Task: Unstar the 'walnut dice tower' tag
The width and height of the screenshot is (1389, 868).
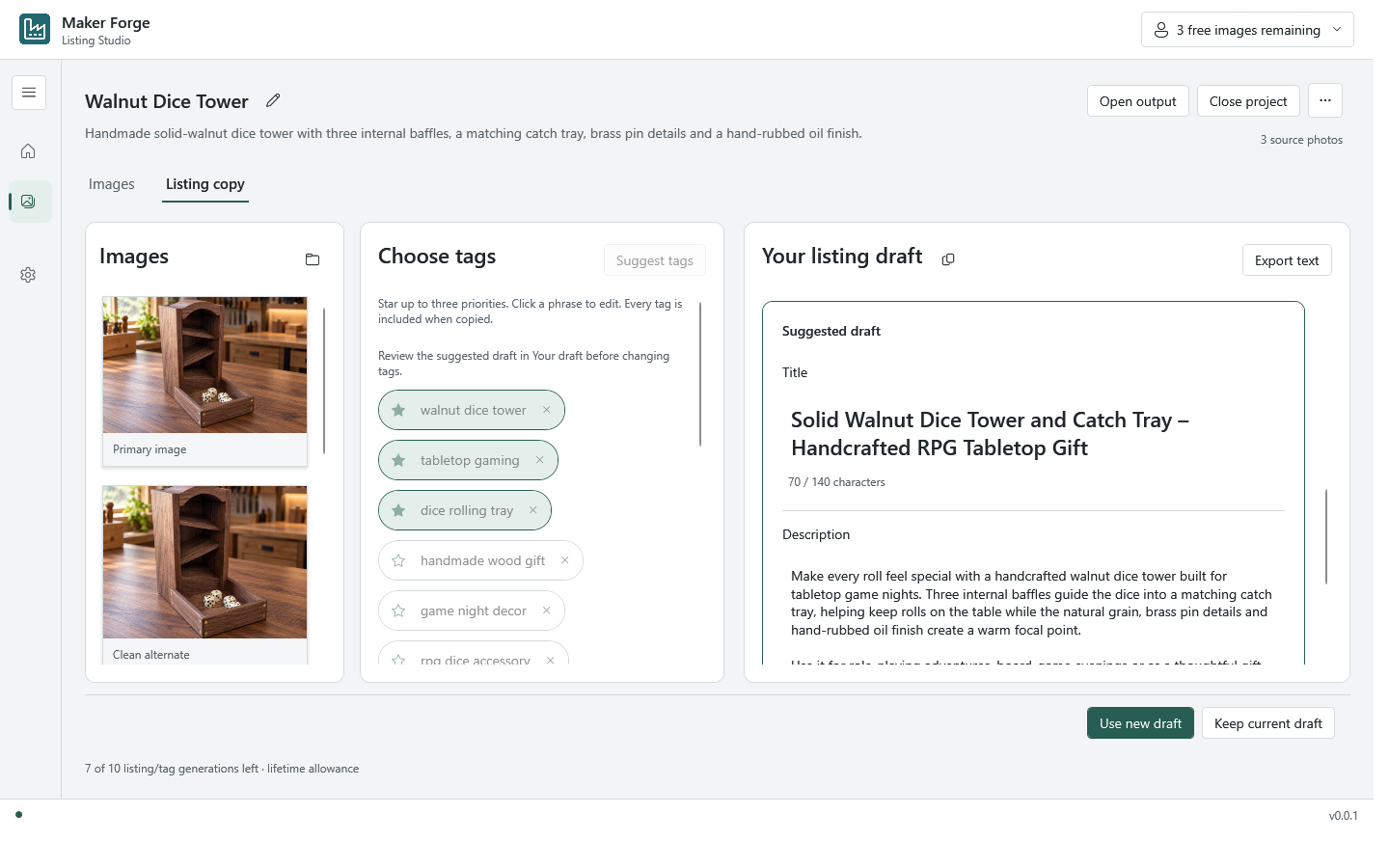Action: pyautogui.click(x=398, y=410)
